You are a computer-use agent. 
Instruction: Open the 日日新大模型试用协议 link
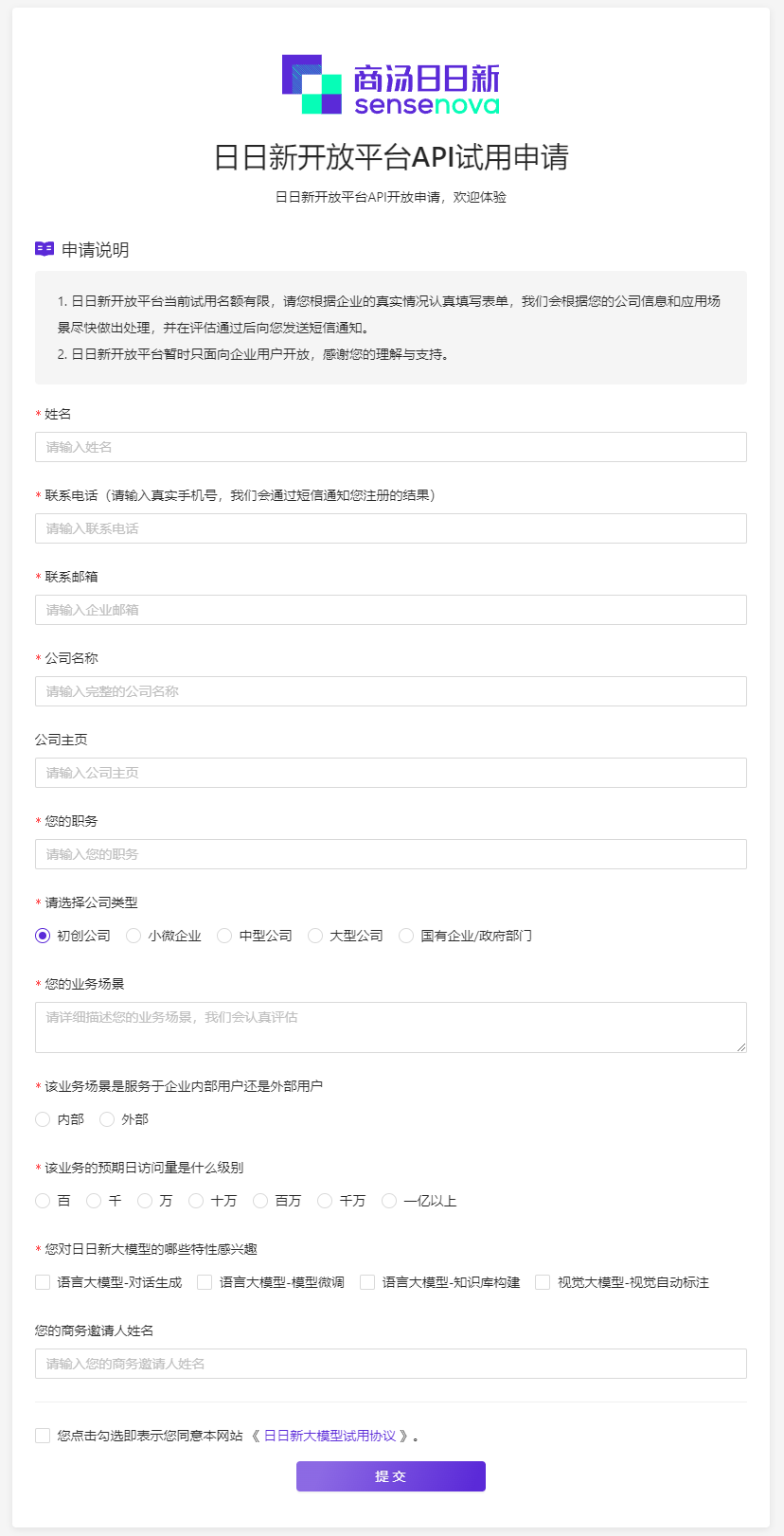[330, 1436]
